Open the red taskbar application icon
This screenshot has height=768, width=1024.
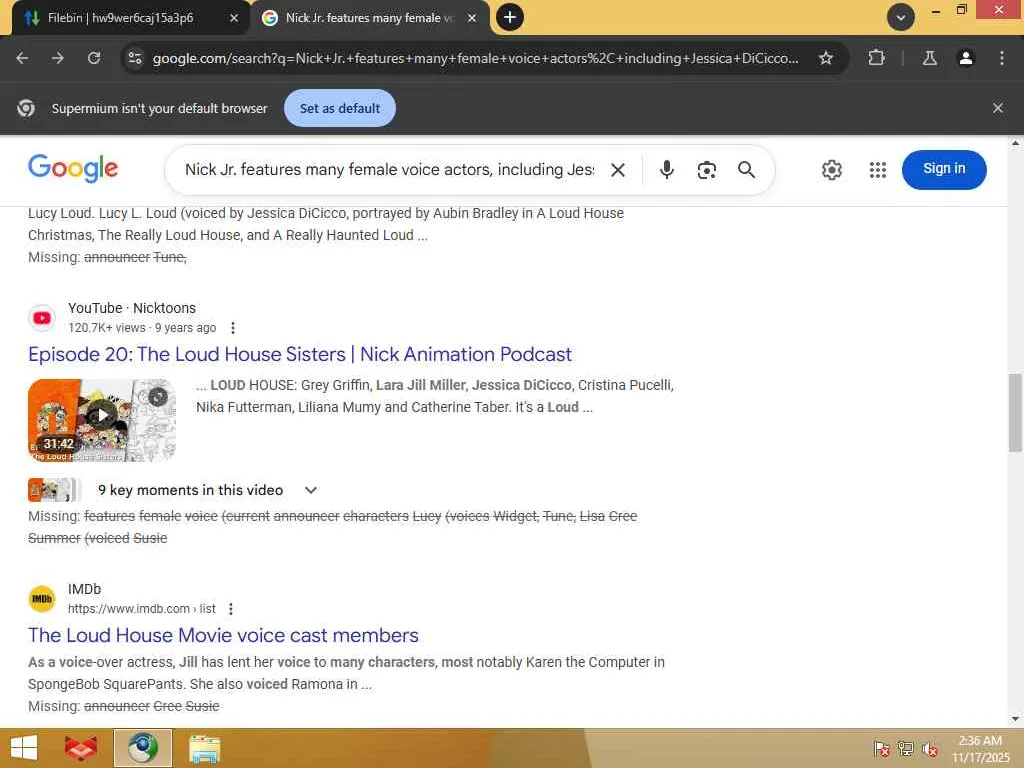81,748
